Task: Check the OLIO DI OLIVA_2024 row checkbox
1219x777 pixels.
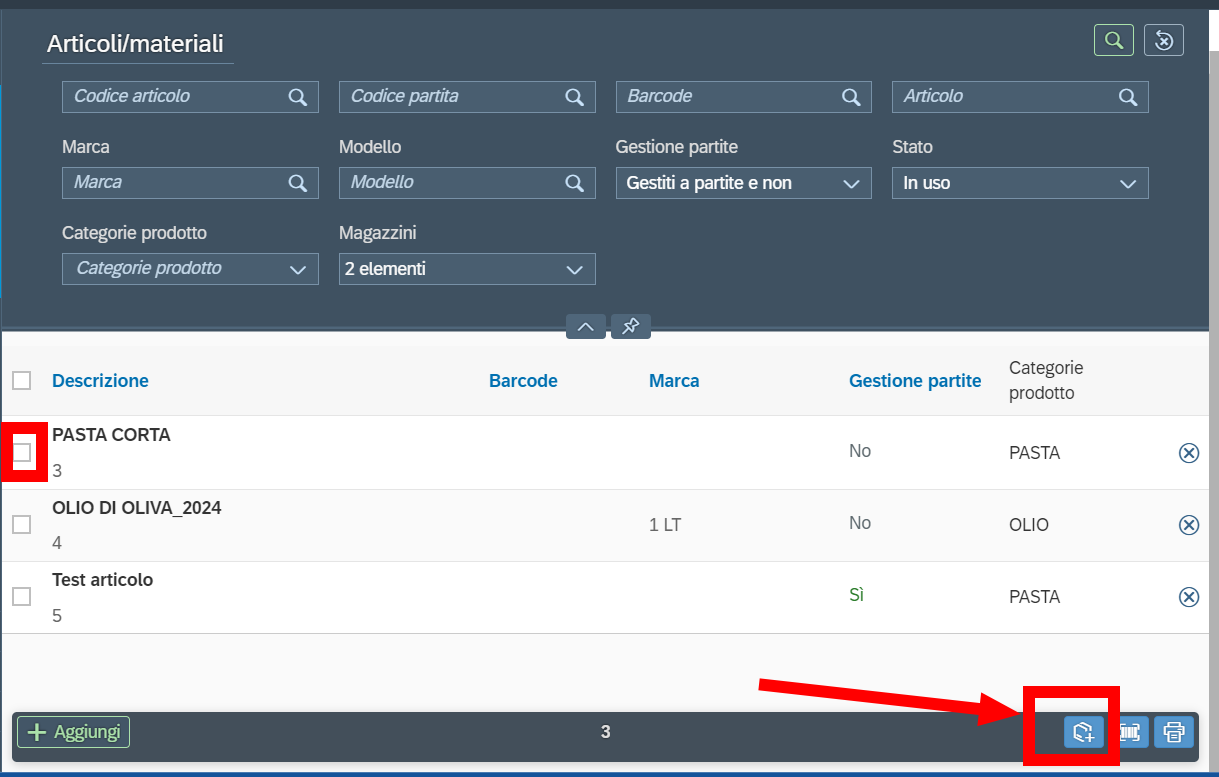Action: coord(22,524)
